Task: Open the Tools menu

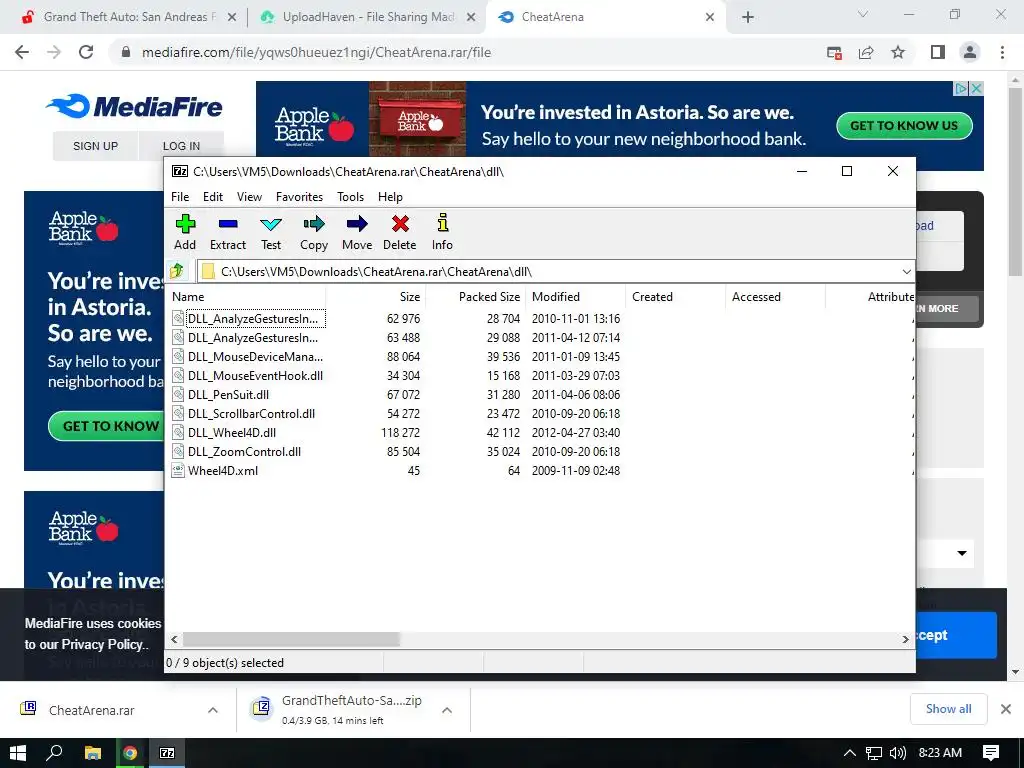Action: pyautogui.click(x=350, y=197)
